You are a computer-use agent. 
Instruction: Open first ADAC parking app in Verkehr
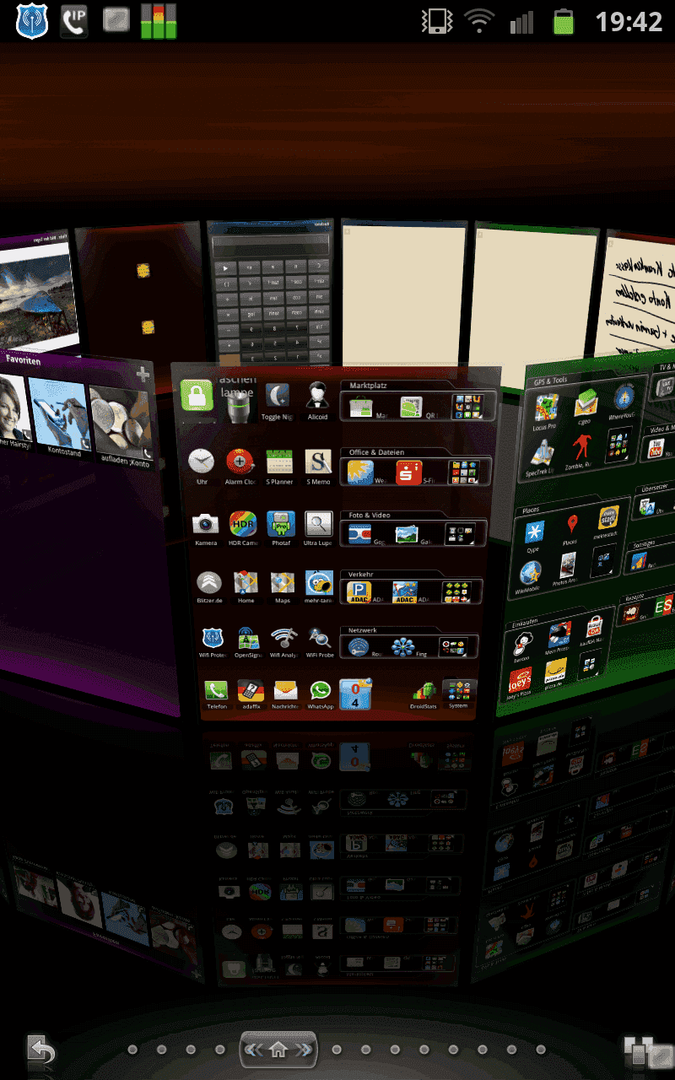click(359, 592)
